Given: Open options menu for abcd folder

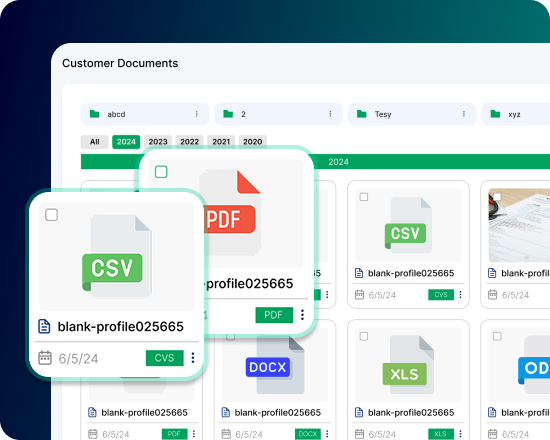Looking at the screenshot, I should (196, 114).
